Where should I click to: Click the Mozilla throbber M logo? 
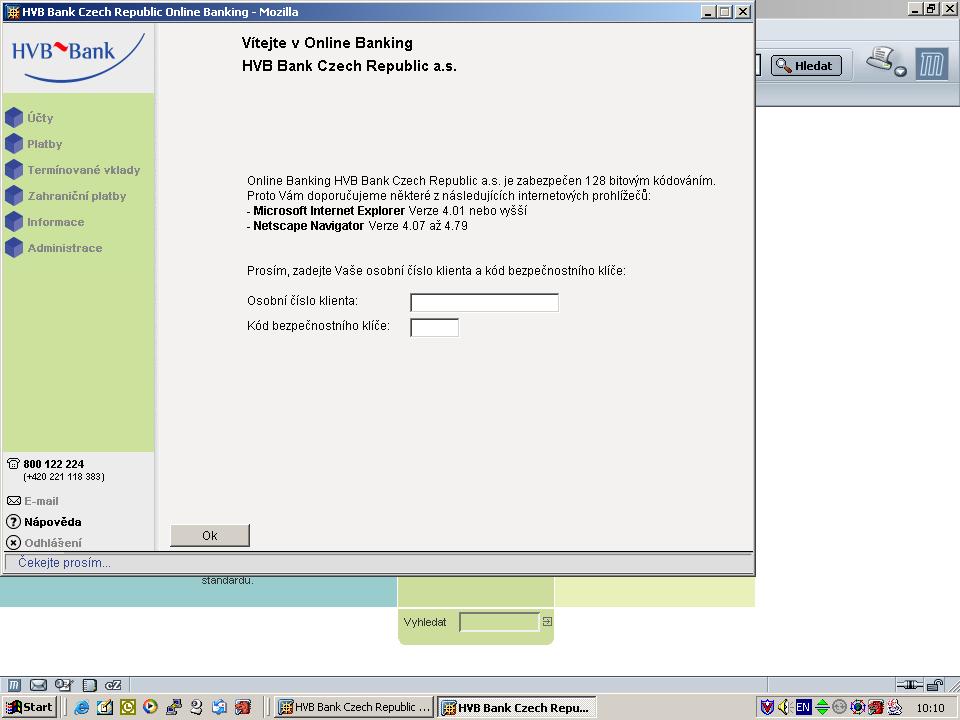[931, 64]
